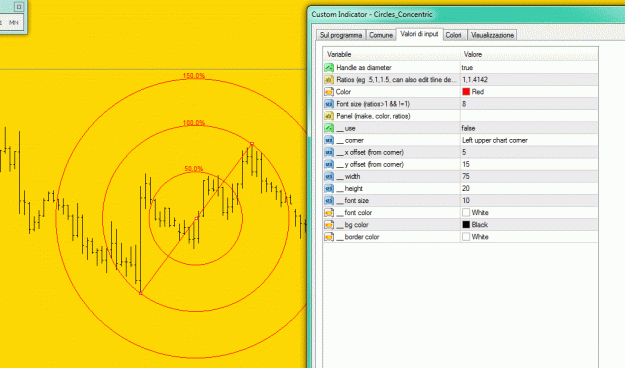This screenshot has width=625, height=368.
Task: Click the MN timeframe button
Action: pyautogui.click(x=14, y=22)
